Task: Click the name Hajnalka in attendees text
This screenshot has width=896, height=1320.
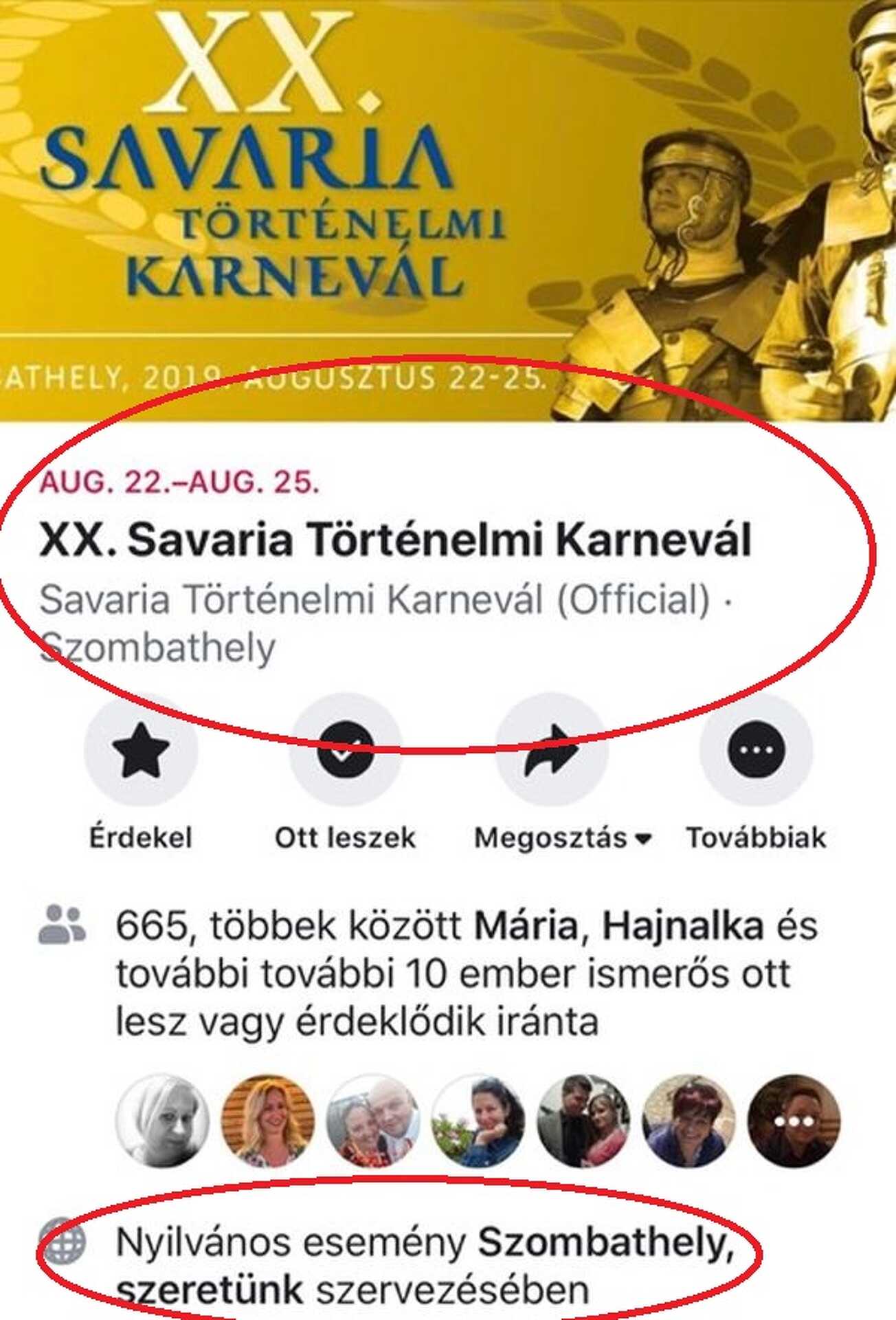Action: coord(683,925)
